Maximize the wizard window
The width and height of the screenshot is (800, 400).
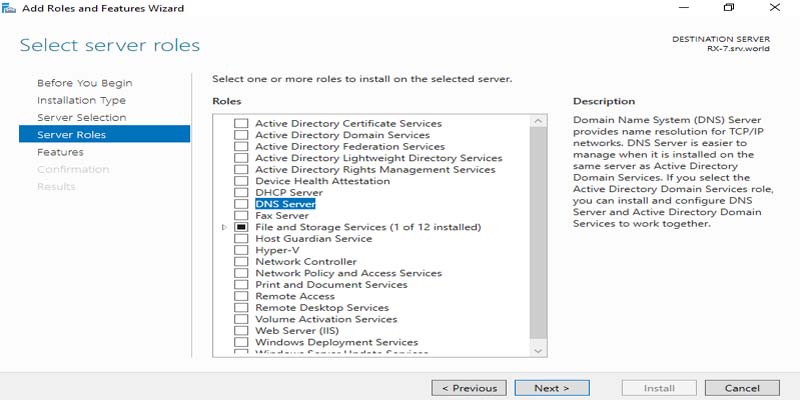[729, 8]
